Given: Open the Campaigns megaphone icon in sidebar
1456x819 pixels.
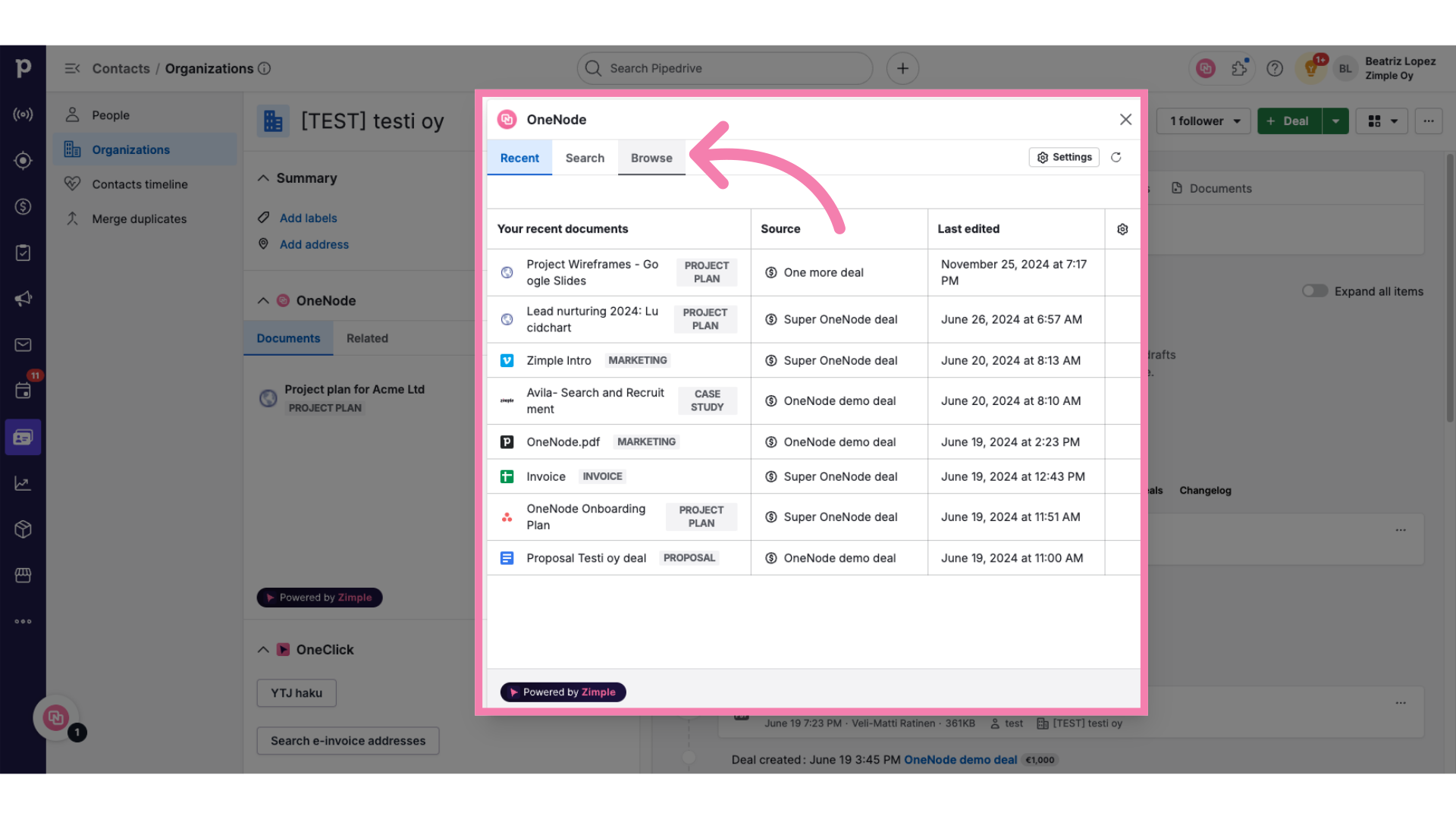Looking at the screenshot, I should 23,299.
